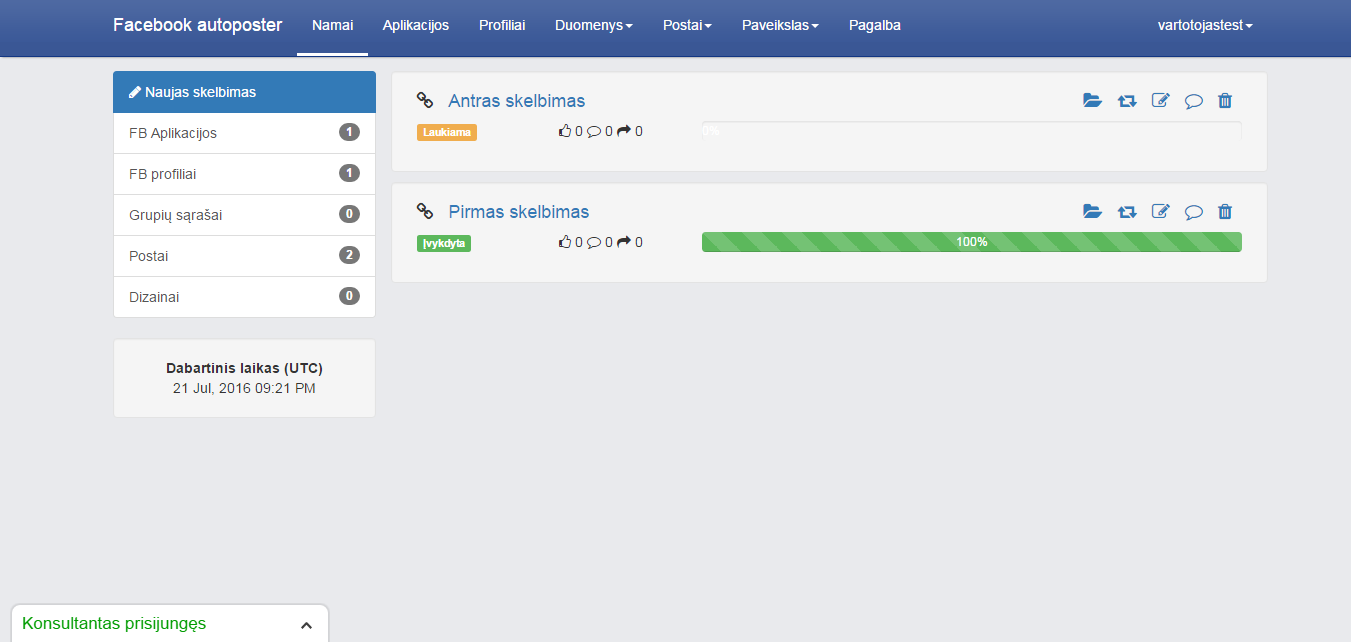Go to the Namai tab
The height and width of the screenshot is (642, 1351).
333,26
